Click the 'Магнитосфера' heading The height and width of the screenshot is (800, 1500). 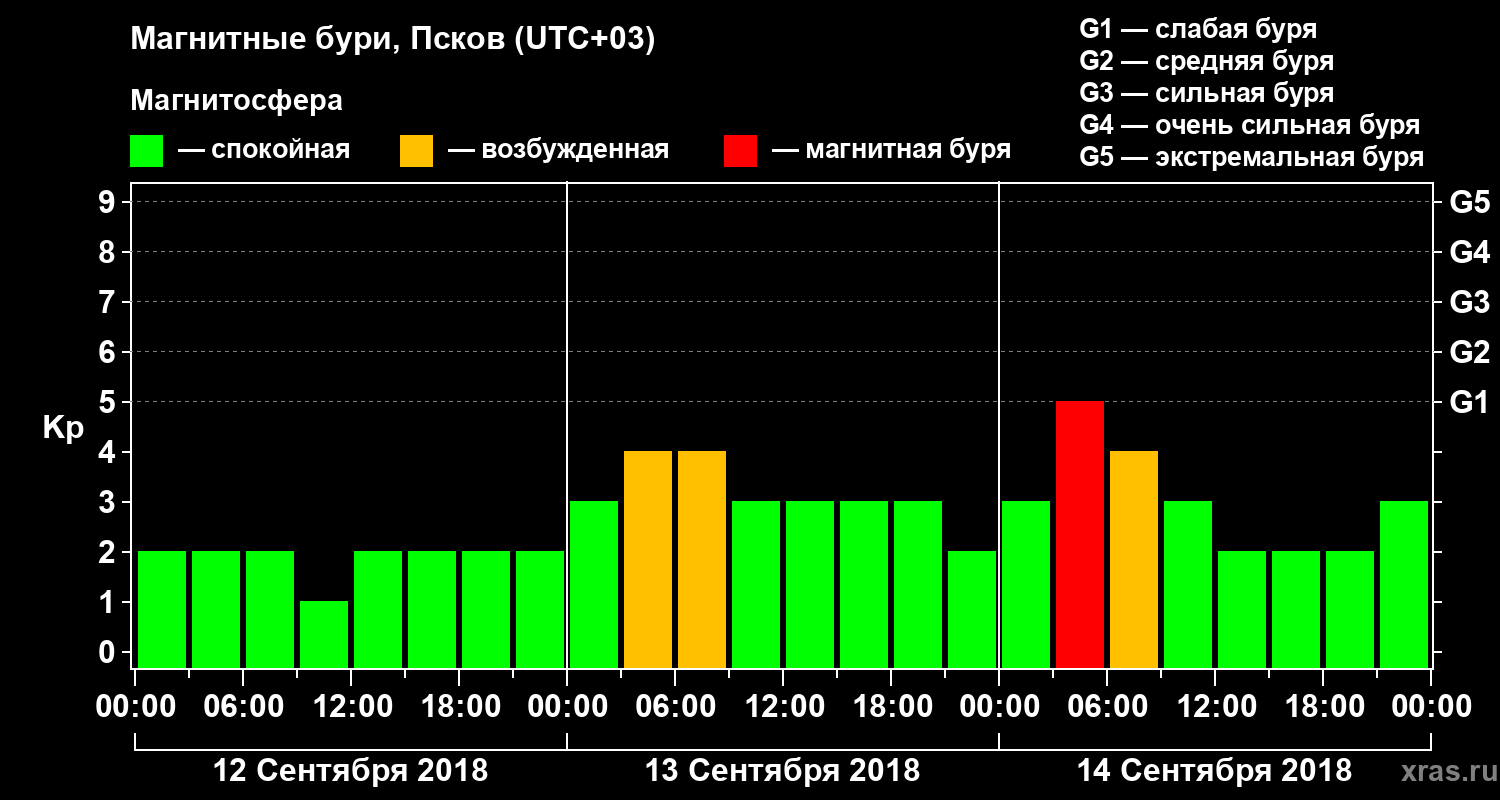236,101
